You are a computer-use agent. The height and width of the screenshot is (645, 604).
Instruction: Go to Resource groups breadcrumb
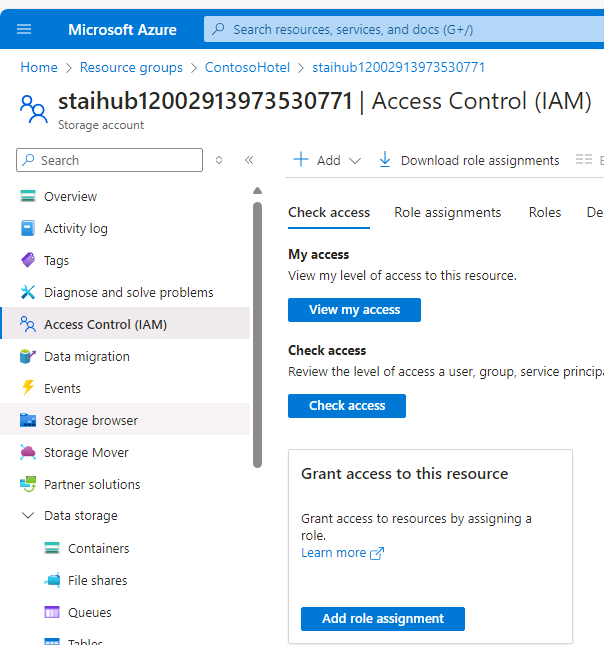(x=131, y=67)
